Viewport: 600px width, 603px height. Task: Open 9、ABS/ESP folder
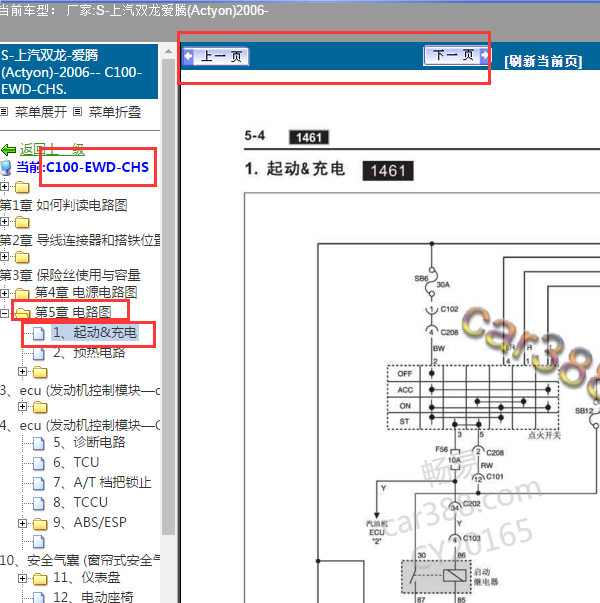pyautogui.click(x=90, y=522)
